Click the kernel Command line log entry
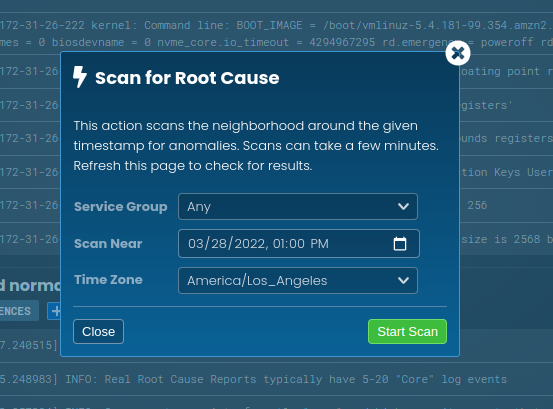The height and width of the screenshot is (409, 553). point(276,34)
